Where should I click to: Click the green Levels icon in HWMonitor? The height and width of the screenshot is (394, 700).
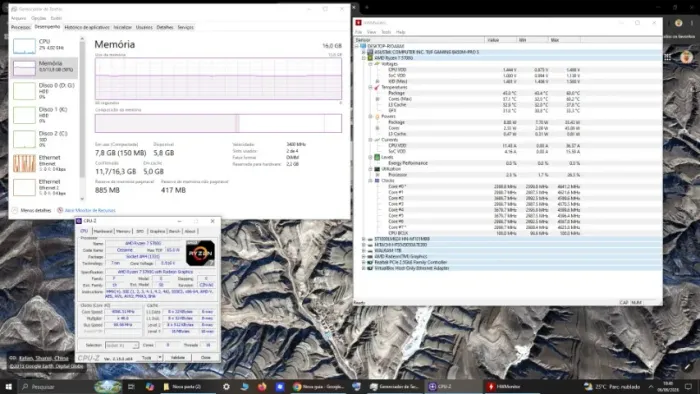tap(377, 157)
